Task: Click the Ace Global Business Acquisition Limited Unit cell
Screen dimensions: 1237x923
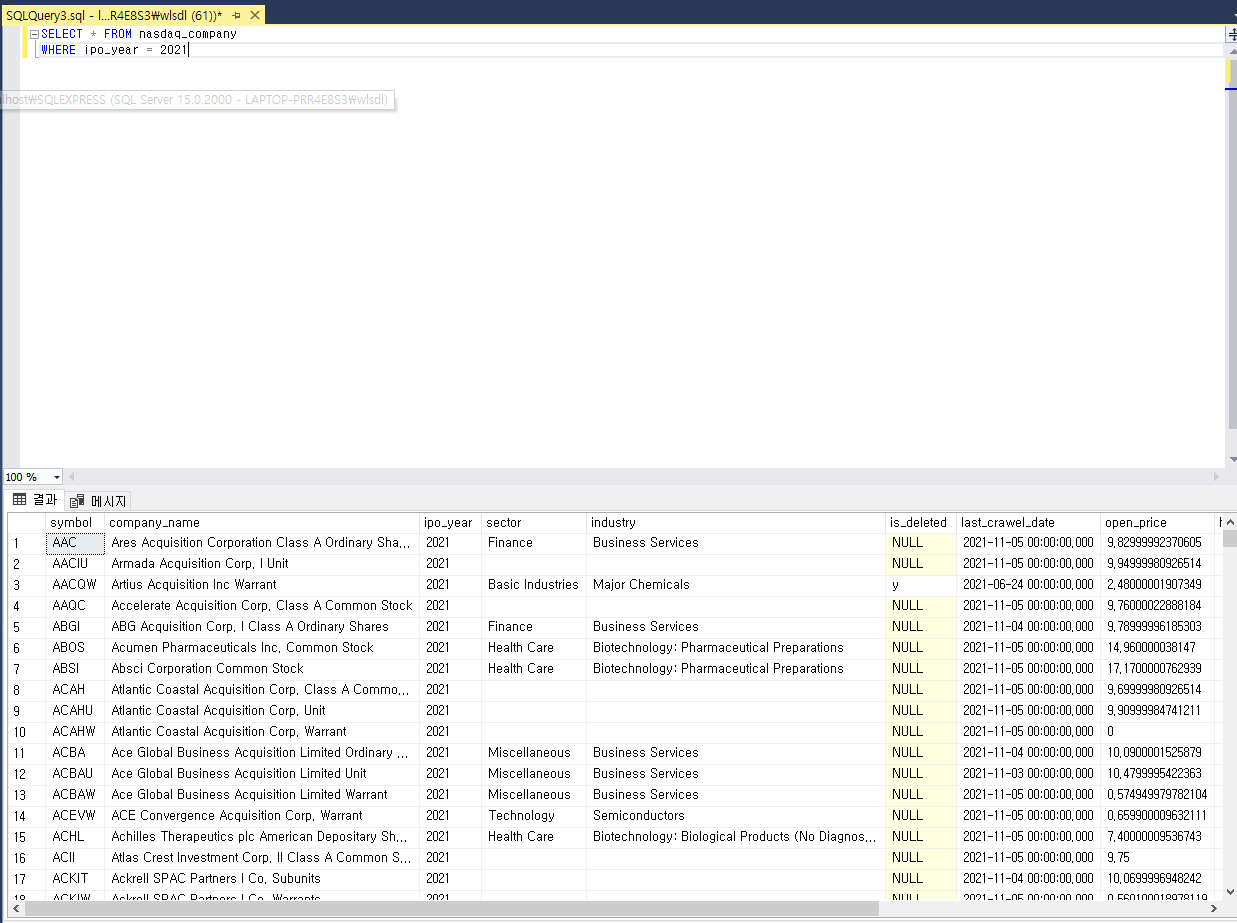Action: (262, 774)
